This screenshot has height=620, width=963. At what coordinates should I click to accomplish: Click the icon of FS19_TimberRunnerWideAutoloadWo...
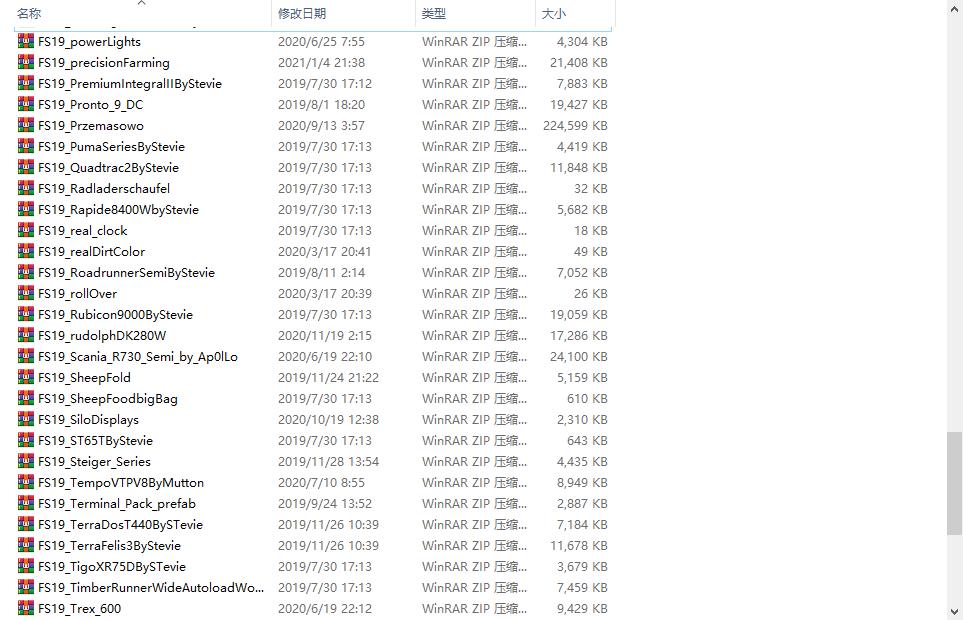(26, 587)
